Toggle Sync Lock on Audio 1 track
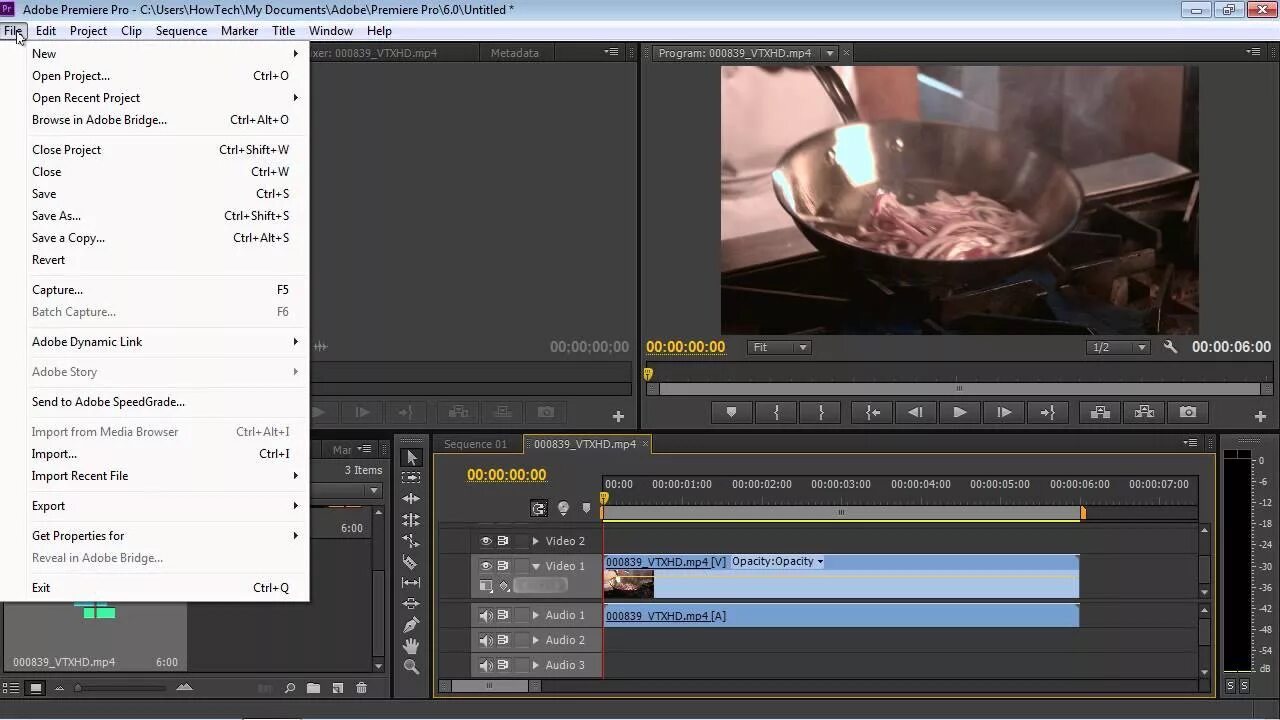Screen dimensions: 1280x720 tap(503, 615)
